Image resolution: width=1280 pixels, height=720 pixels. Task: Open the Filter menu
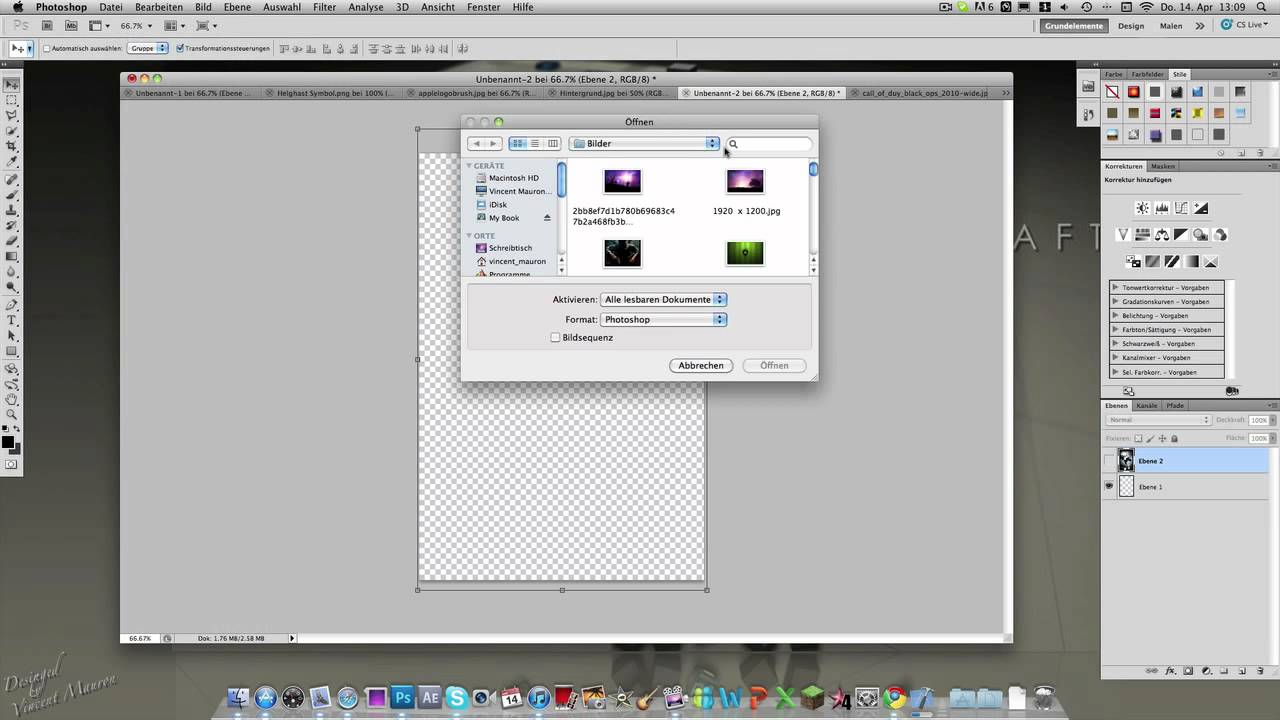(324, 7)
